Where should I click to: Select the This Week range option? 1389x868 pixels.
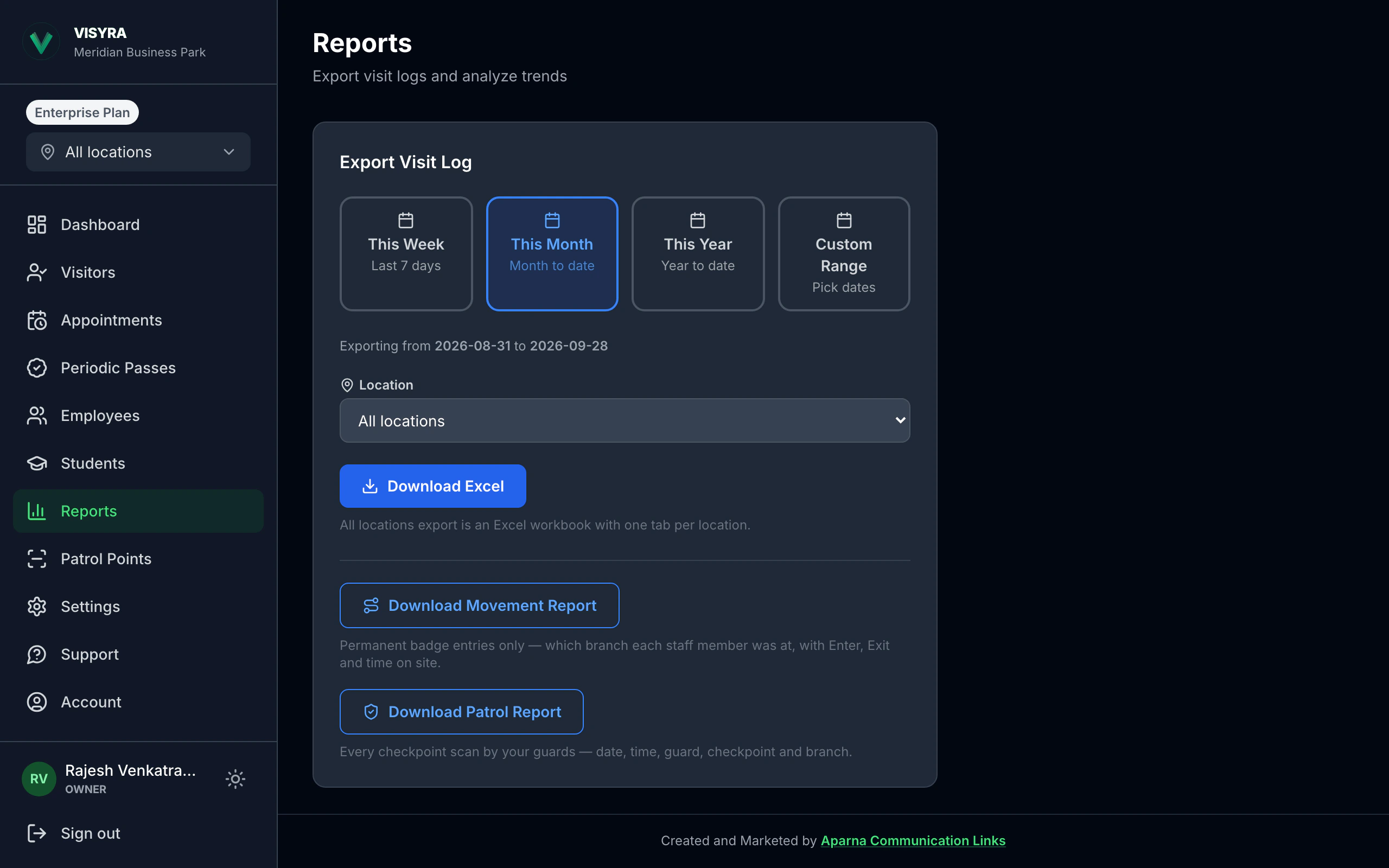pos(406,254)
